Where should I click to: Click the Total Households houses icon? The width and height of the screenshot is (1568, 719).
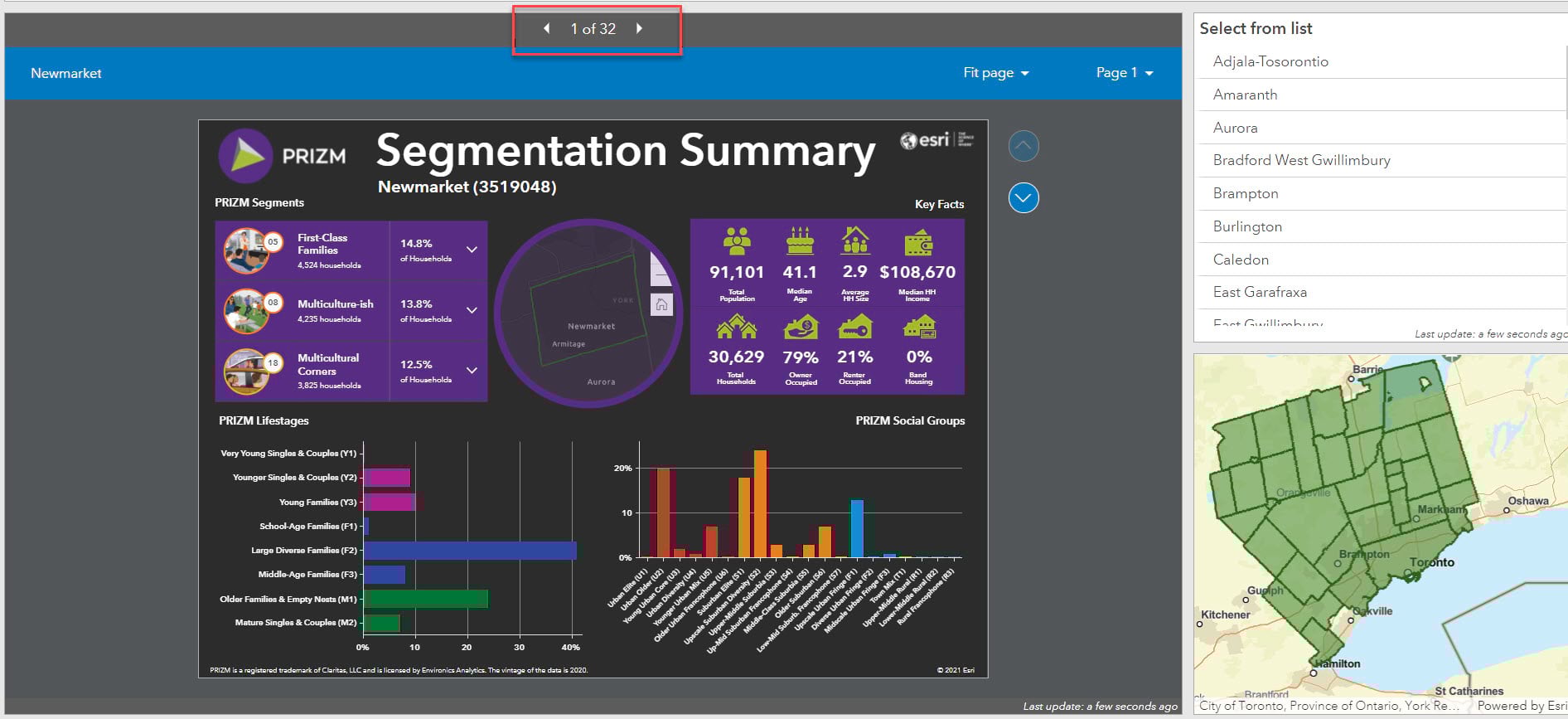tap(736, 328)
